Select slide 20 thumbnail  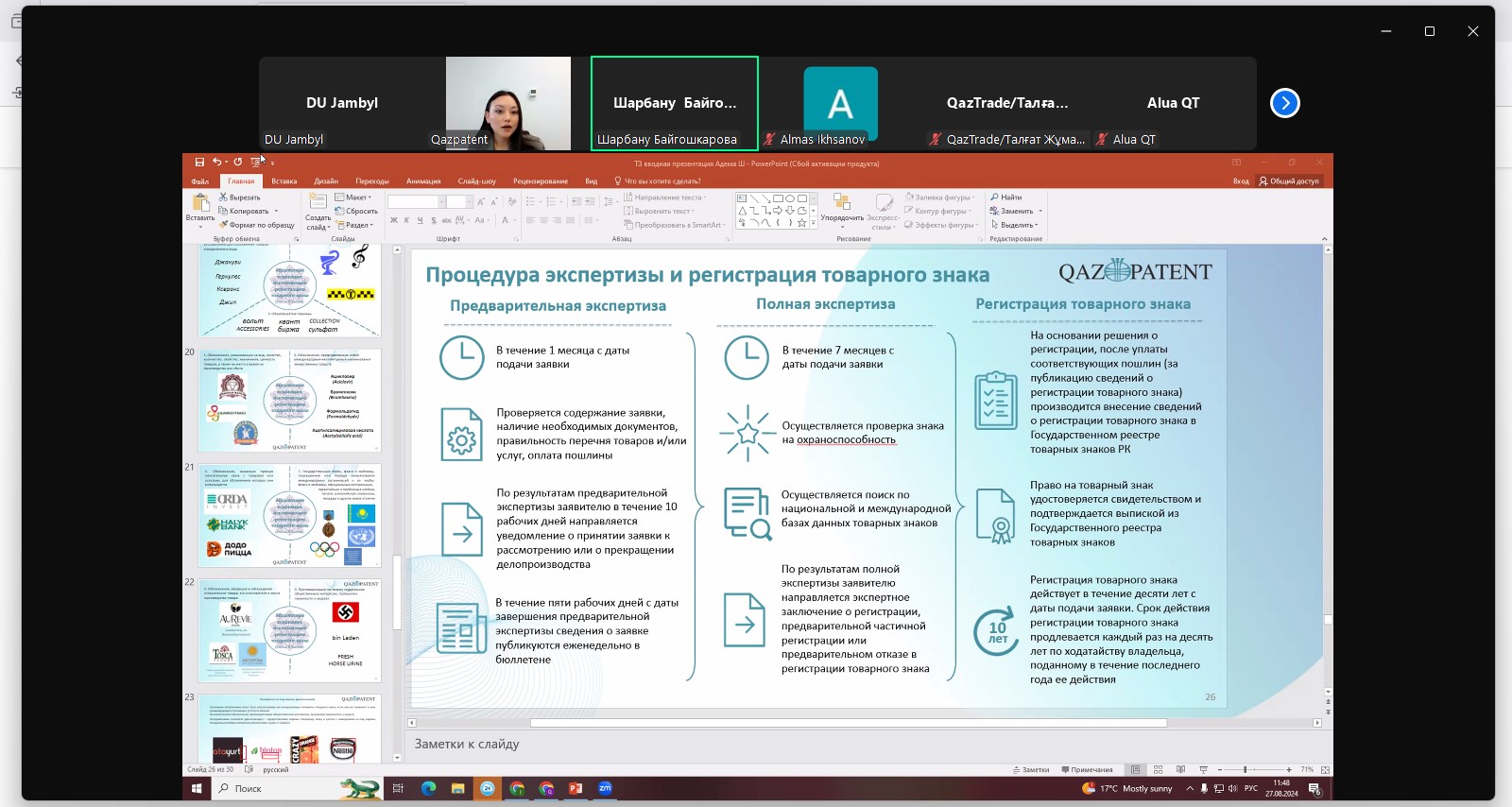click(x=289, y=401)
